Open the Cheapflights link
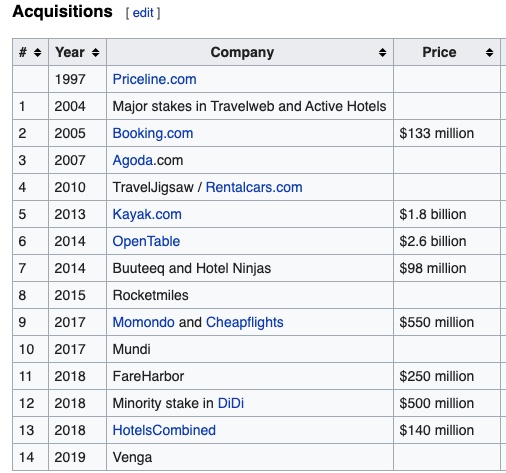Viewport: 506px width, 473px height. (245, 322)
